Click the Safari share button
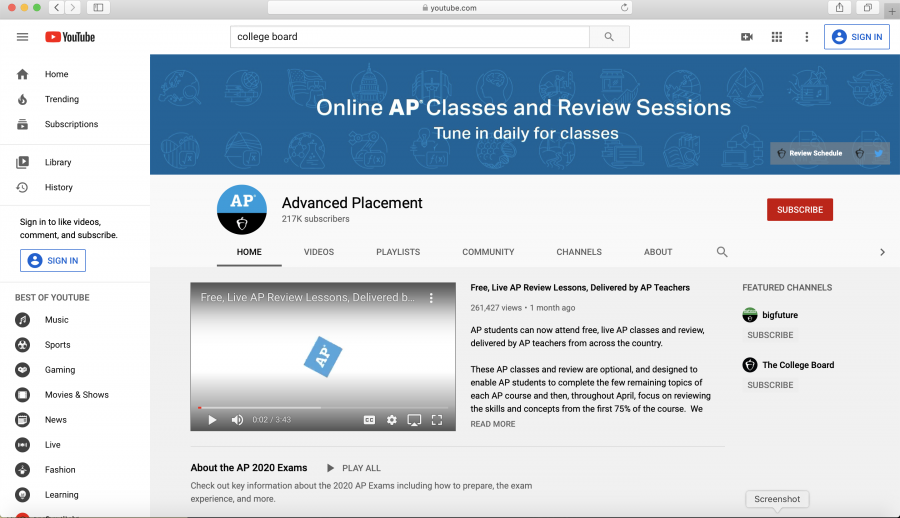The image size is (900, 518). (839, 7)
